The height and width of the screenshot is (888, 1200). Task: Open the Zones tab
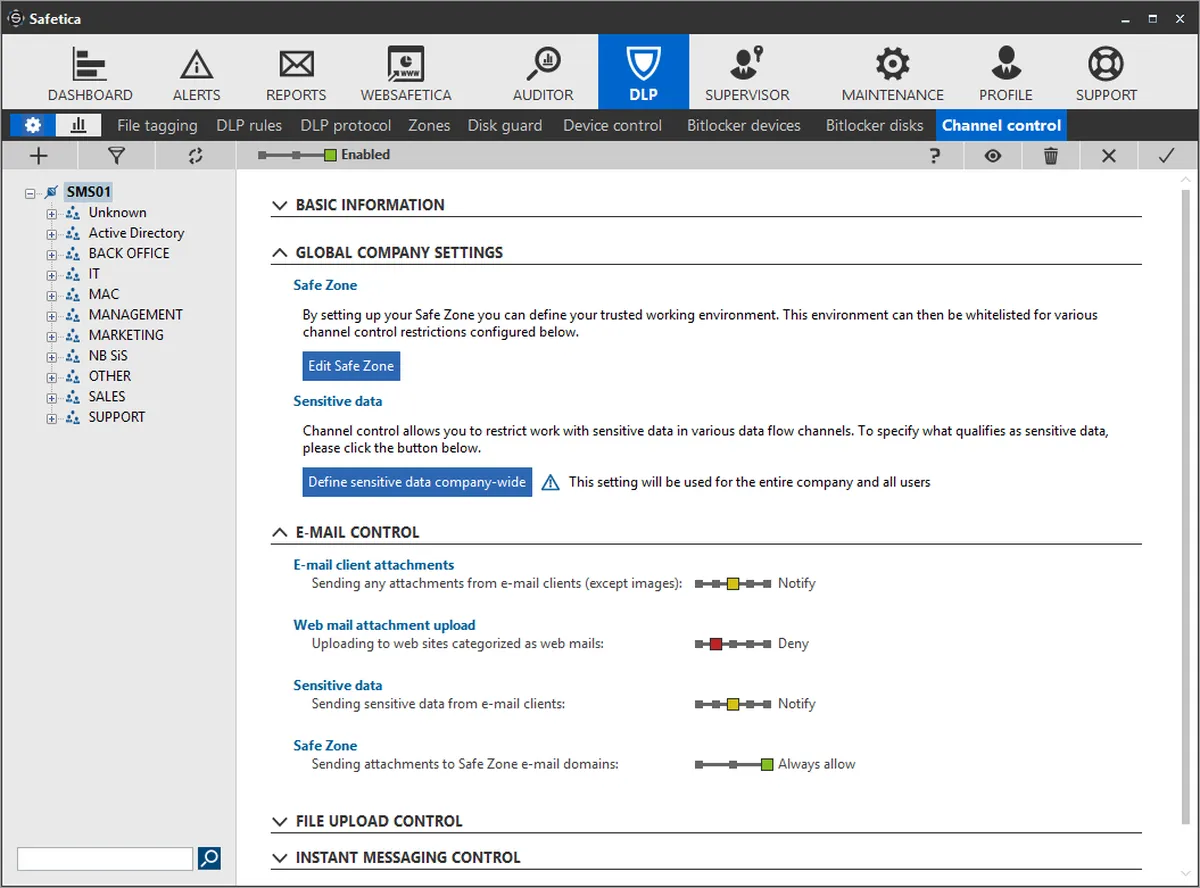point(429,125)
